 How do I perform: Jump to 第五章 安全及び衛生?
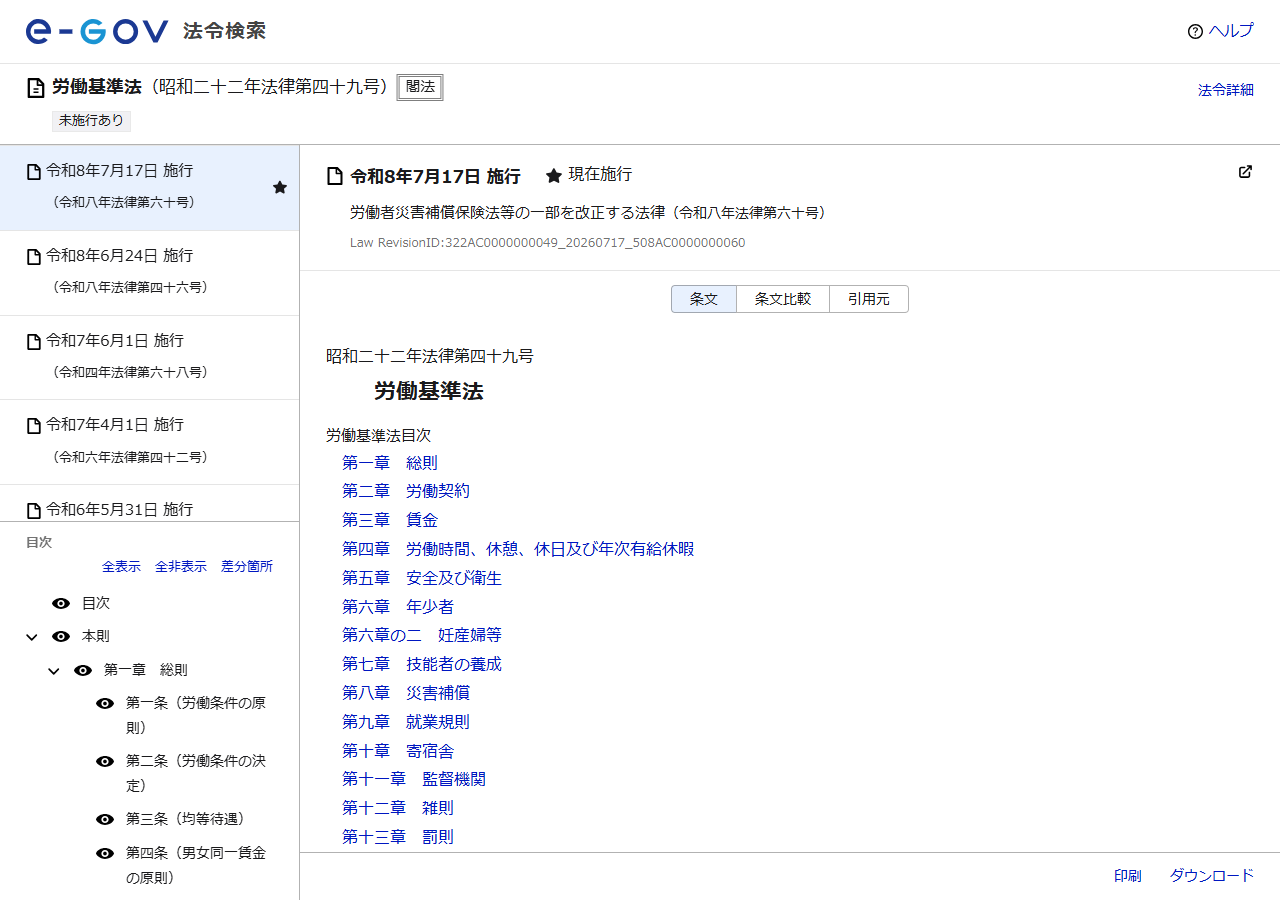tap(422, 578)
